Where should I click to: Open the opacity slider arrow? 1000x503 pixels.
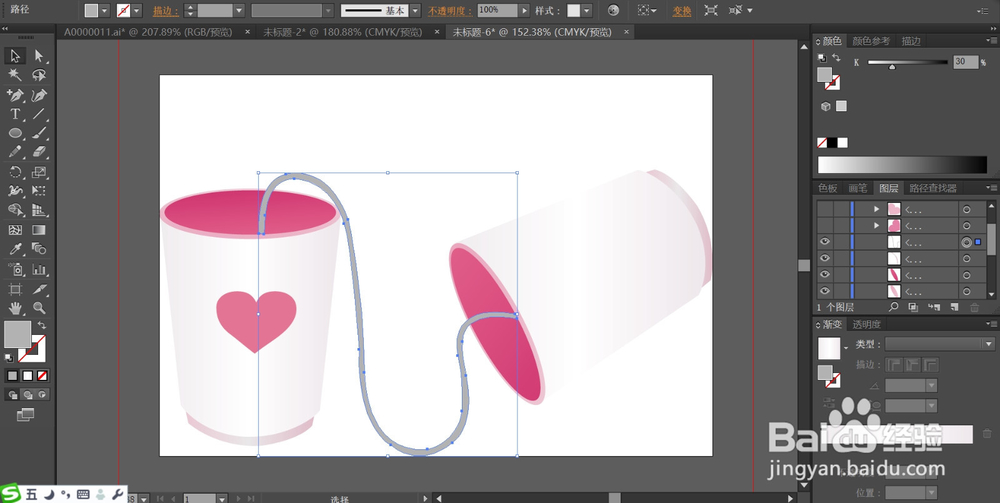[524, 11]
